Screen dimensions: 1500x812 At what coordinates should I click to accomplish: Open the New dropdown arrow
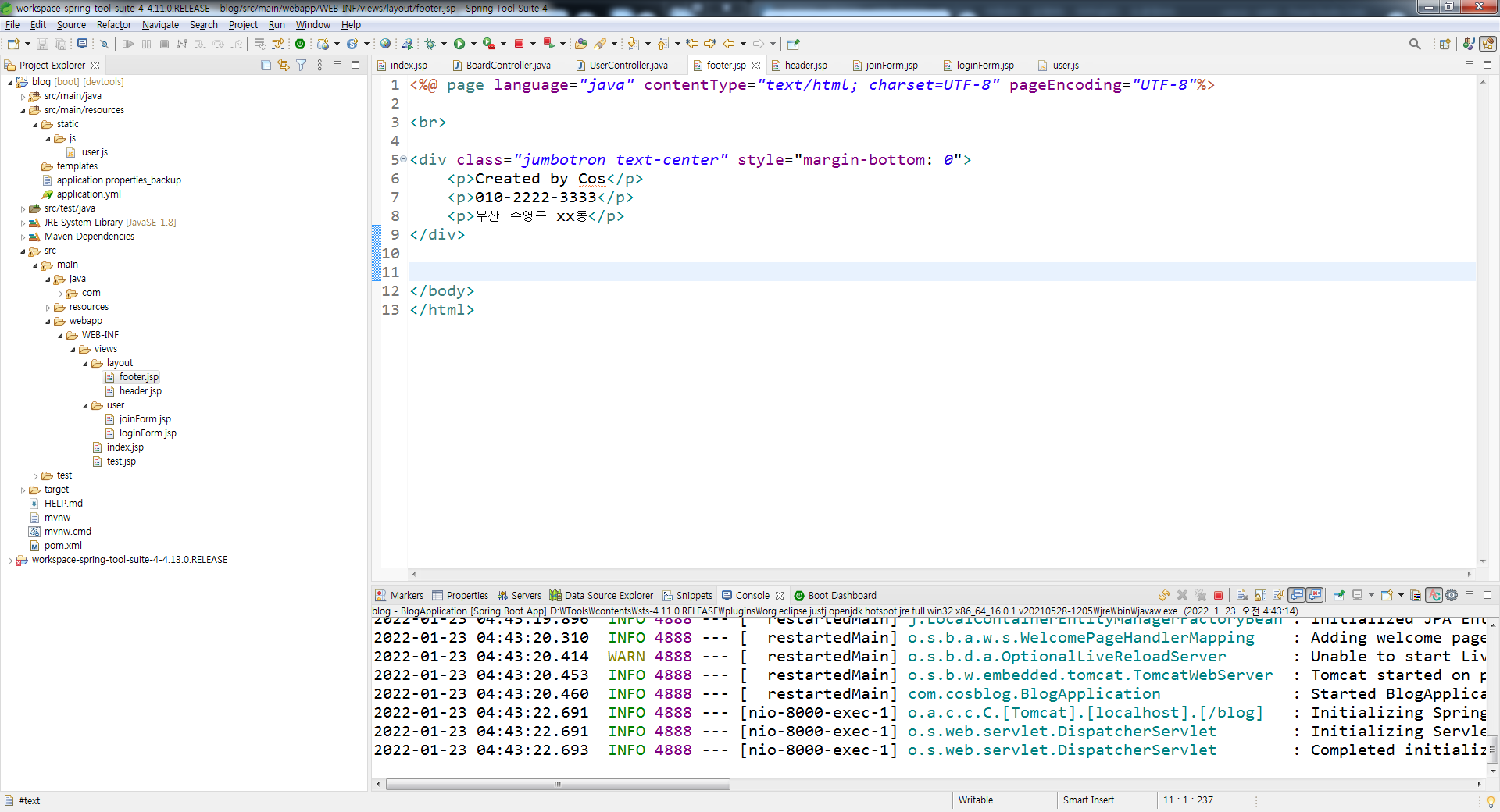27,44
